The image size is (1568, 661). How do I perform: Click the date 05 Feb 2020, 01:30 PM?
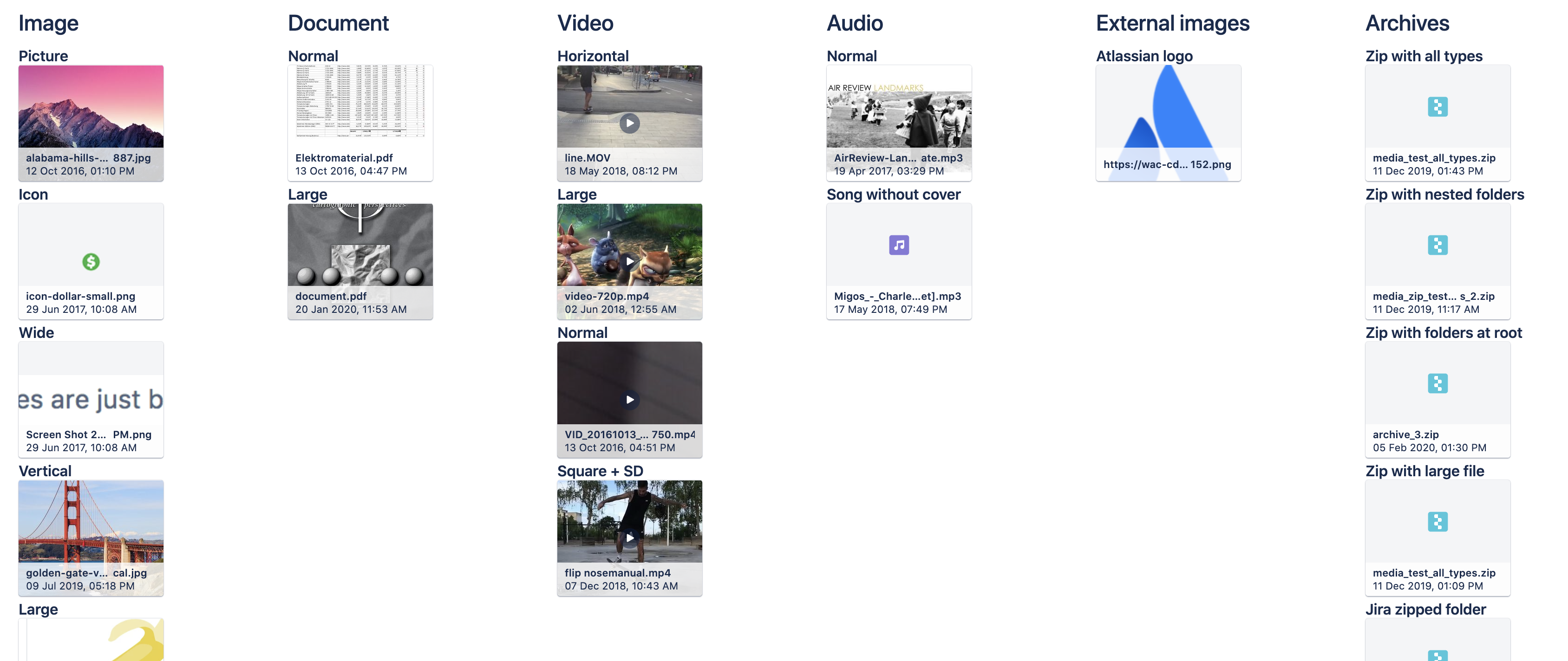(1429, 447)
